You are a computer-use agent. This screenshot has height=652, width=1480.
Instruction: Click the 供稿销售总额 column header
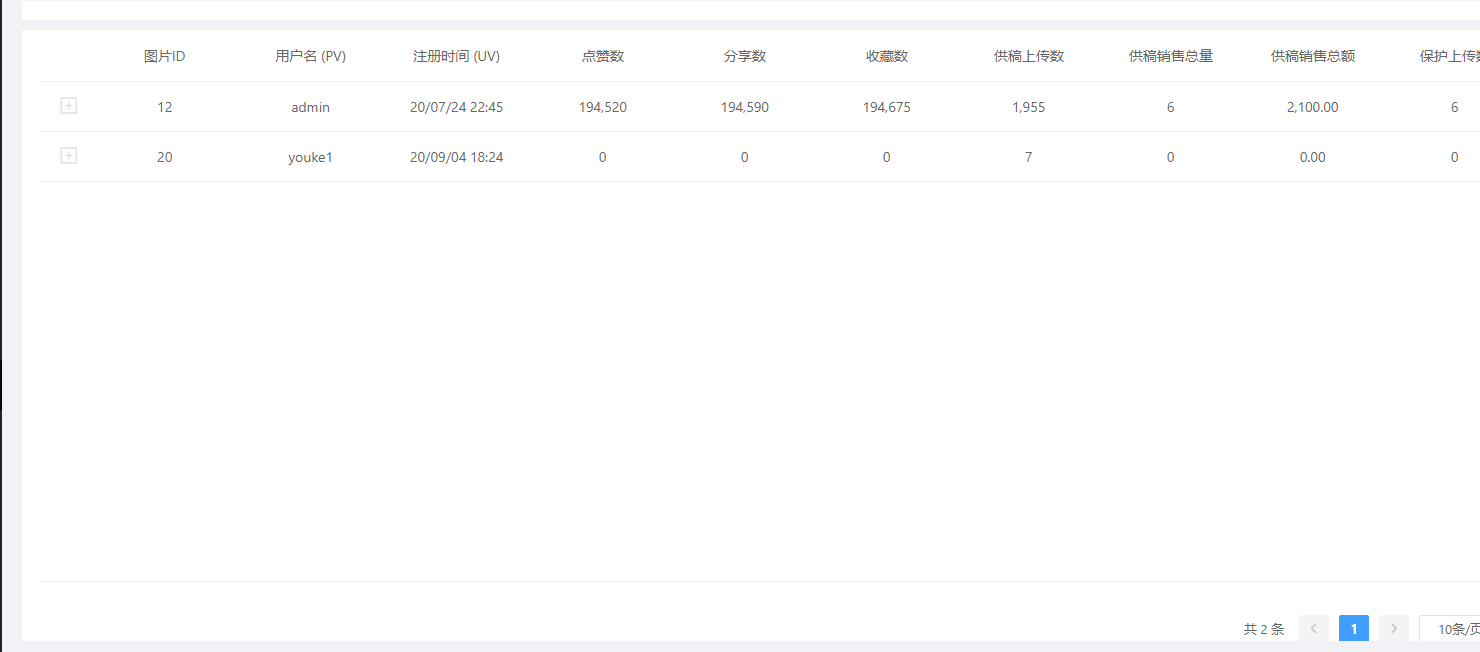(x=1312, y=56)
